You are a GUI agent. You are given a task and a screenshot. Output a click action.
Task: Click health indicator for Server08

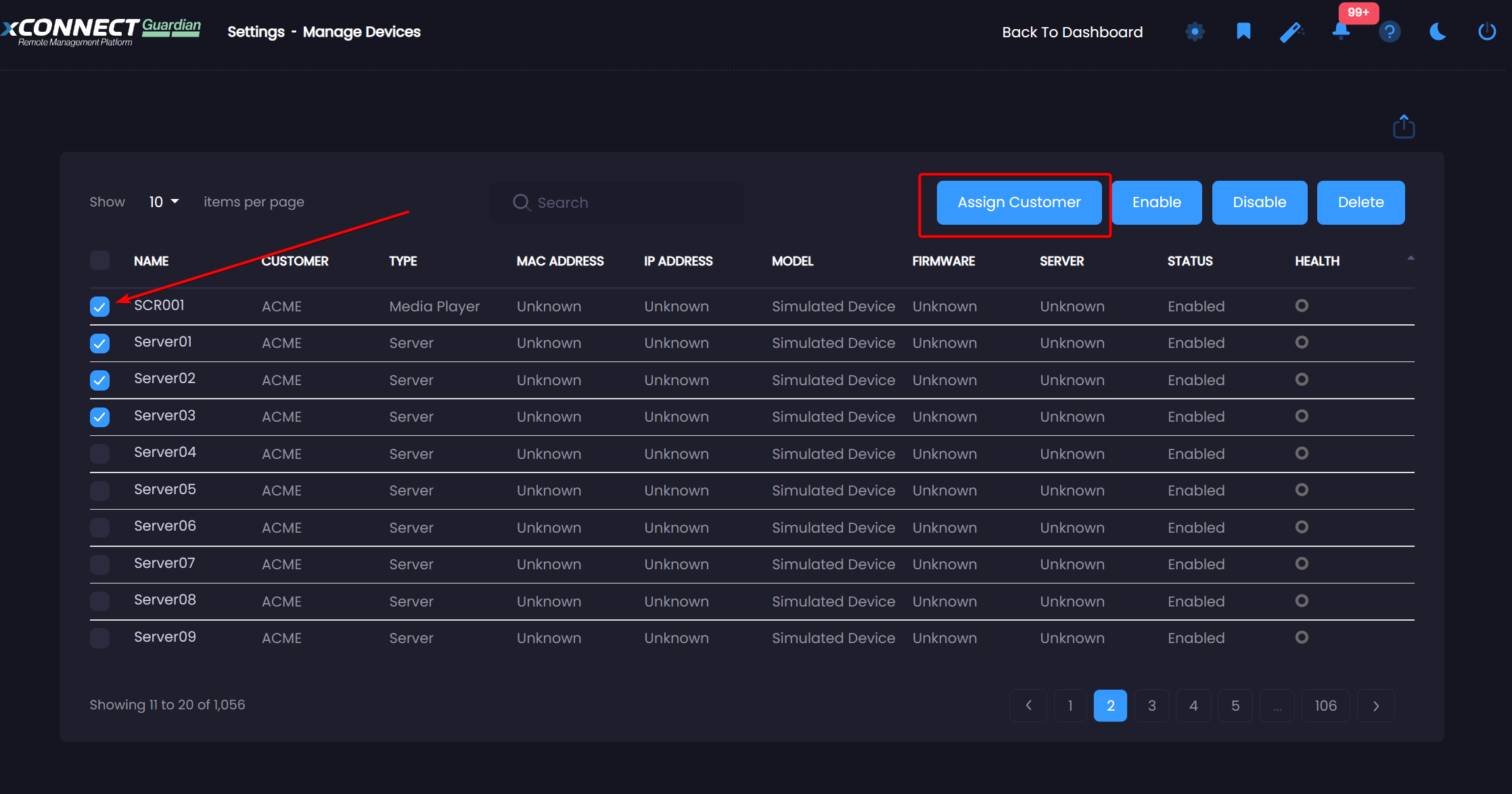(1302, 601)
